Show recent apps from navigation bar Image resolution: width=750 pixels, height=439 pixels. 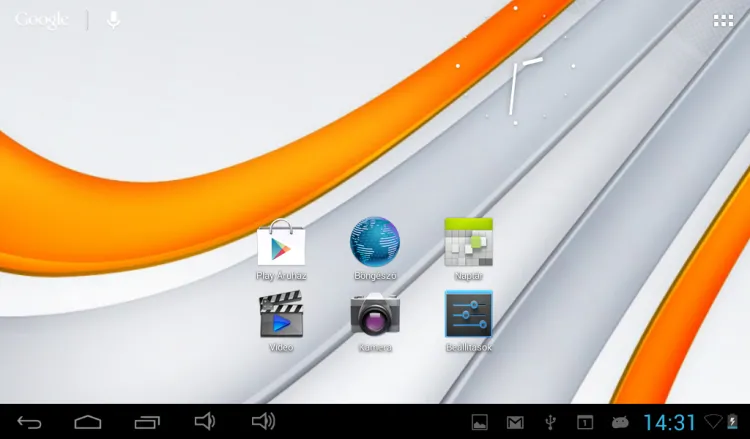click(148, 422)
